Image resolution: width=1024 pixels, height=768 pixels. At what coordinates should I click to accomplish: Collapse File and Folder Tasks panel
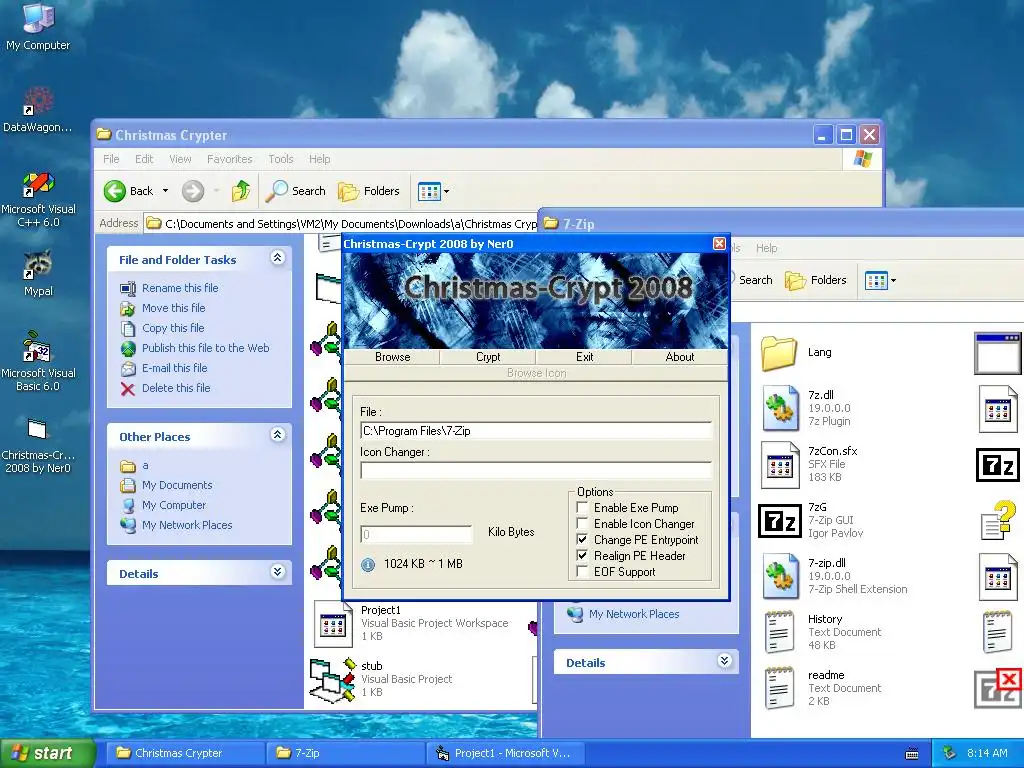coord(278,258)
